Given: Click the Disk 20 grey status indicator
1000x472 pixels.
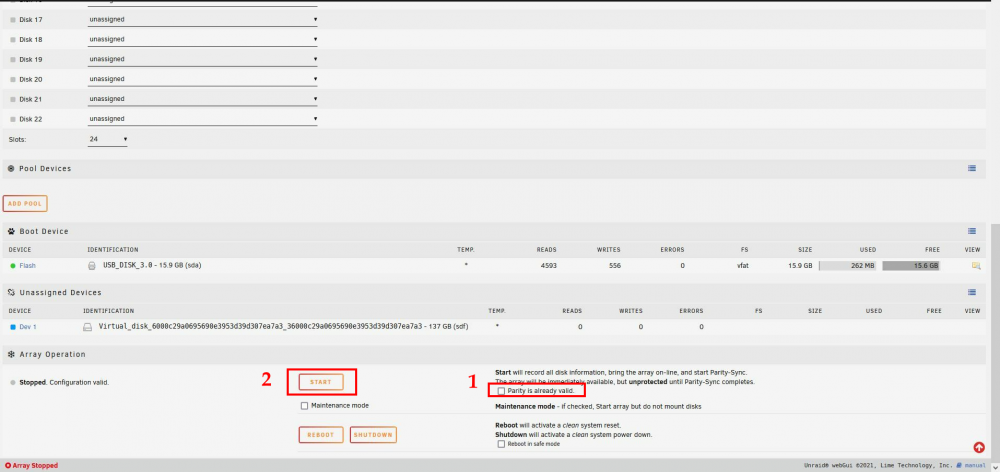Looking at the screenshot, I should [13, 79].
